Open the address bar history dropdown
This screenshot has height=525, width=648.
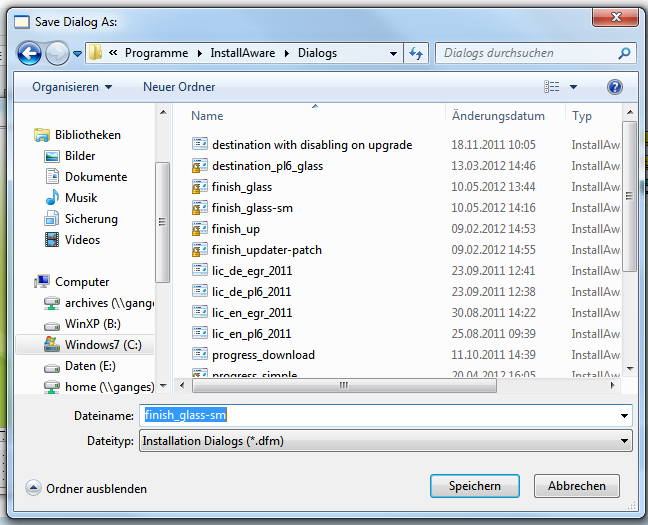(393, 53)
